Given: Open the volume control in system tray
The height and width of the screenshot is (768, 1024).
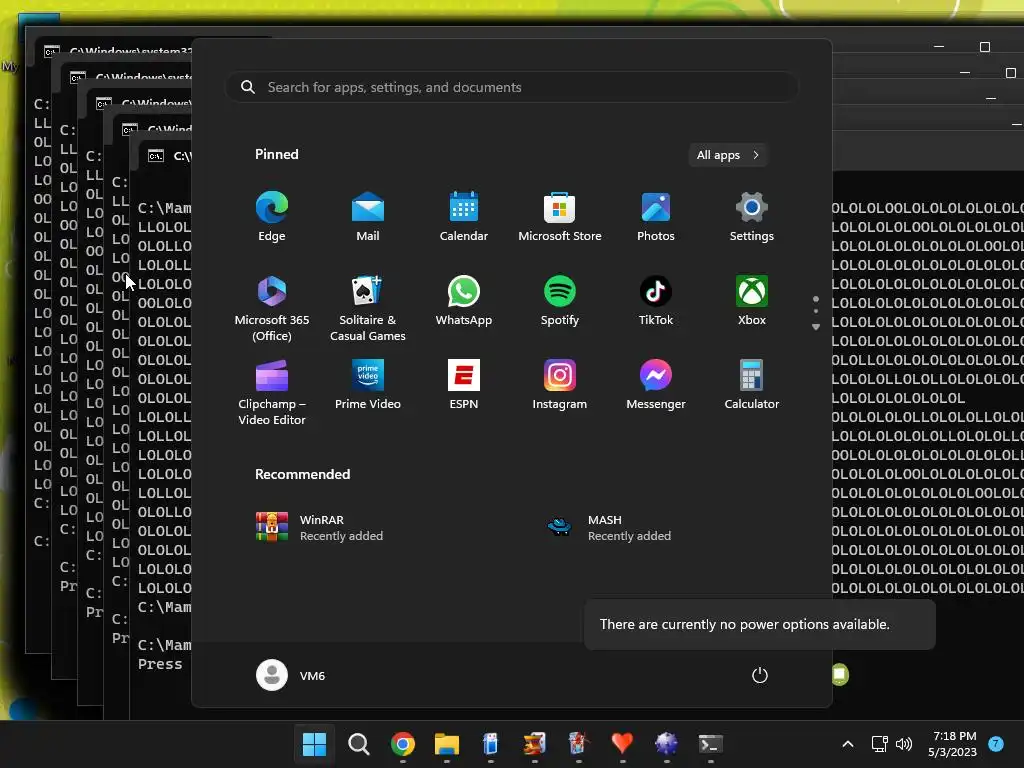Looking at the screenshot, I should 904,744.
